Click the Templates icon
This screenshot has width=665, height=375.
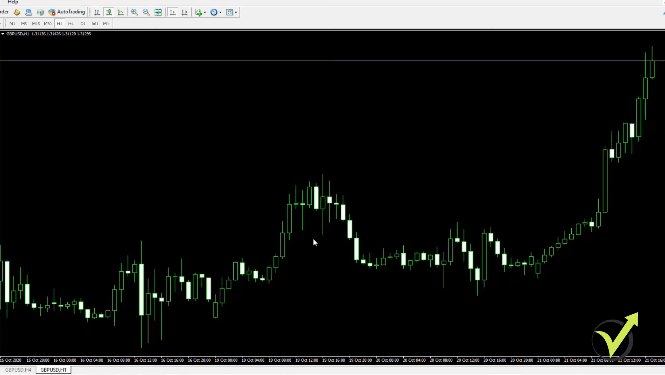(x=229, y=12)
